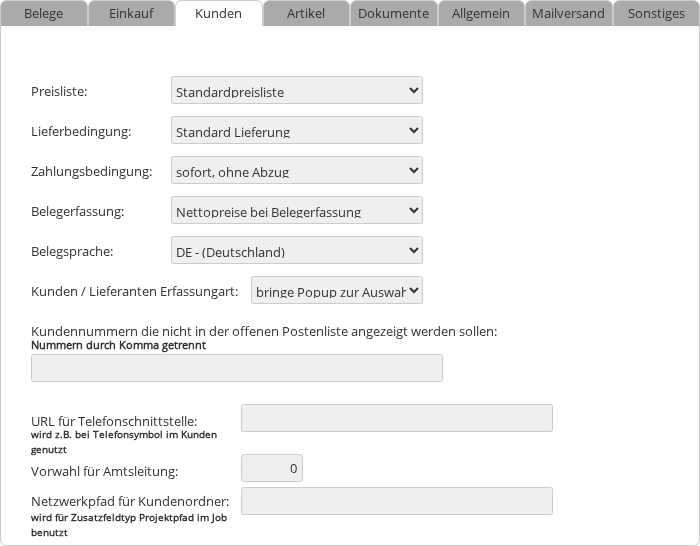
Task: Click the Vorwahl für Amtsleitung field
Action: [272, 468]
